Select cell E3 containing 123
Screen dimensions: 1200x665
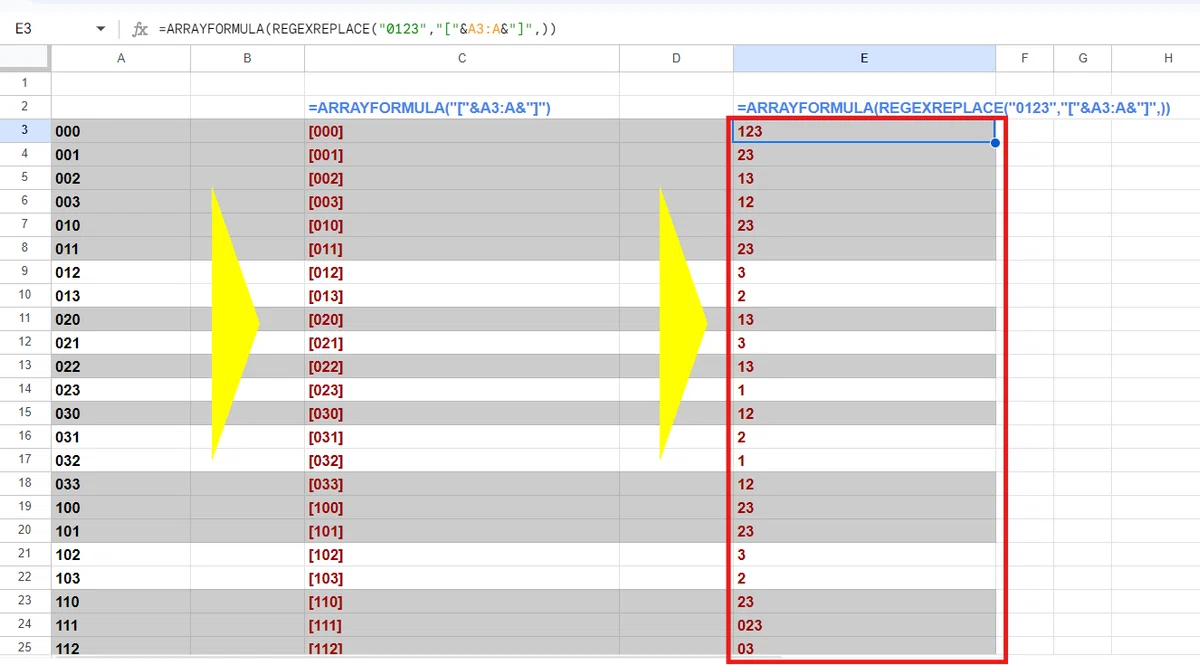click(x=864, y=131)
